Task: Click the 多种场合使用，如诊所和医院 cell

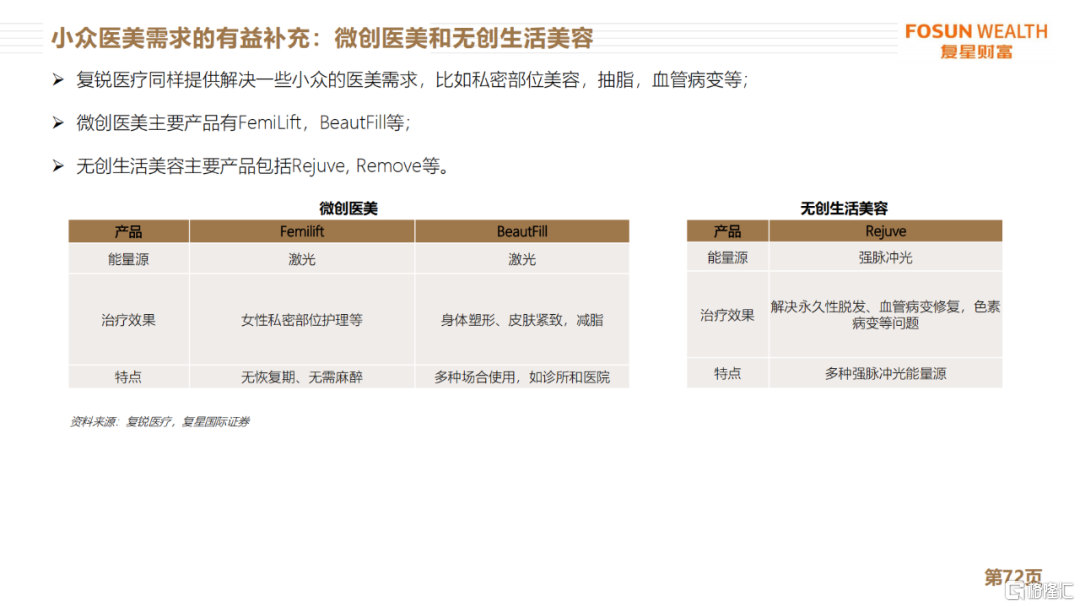Action: 522,377
